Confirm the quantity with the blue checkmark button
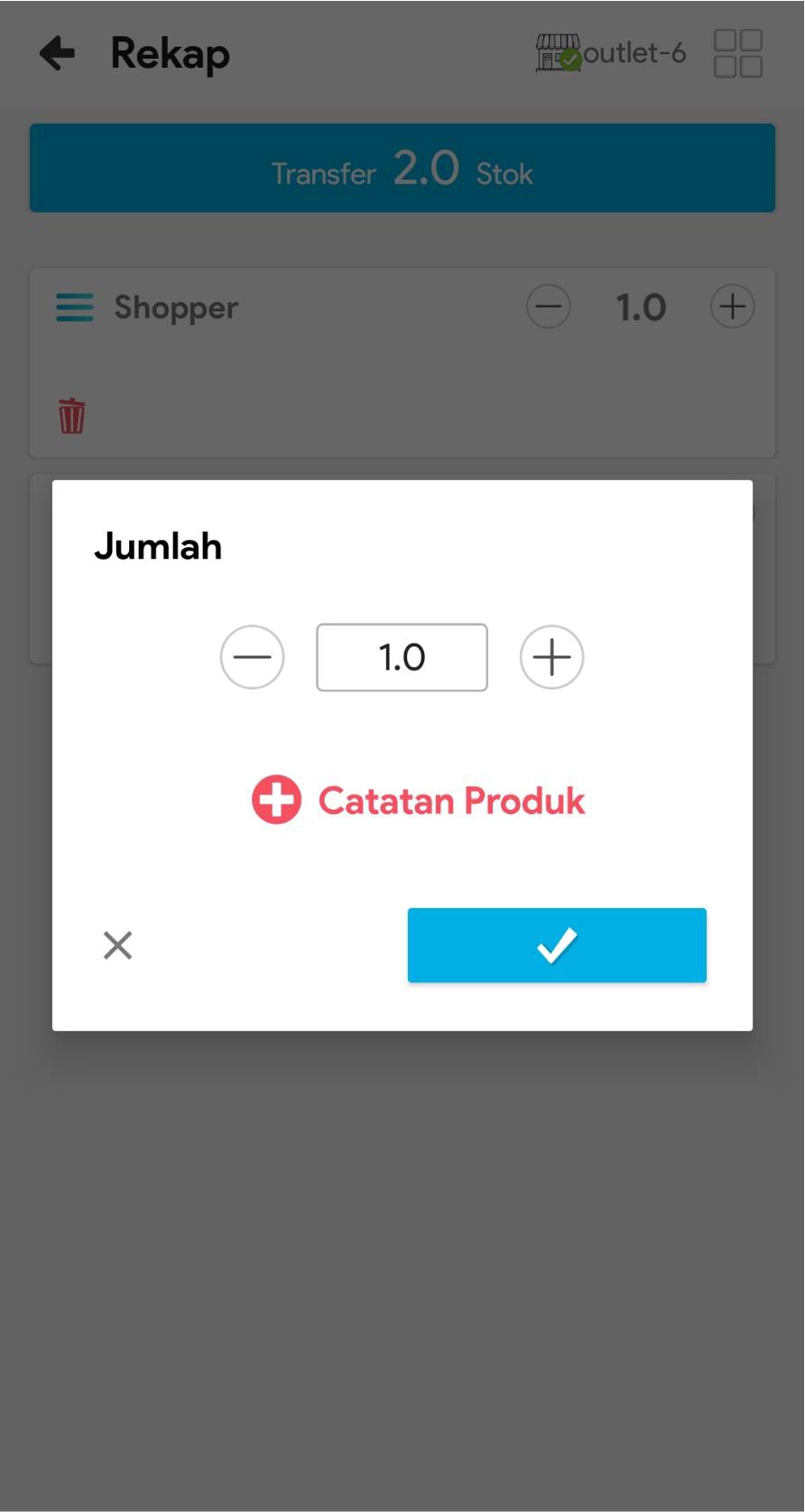Screen dimensions: 805x1512 click(557, 945)
